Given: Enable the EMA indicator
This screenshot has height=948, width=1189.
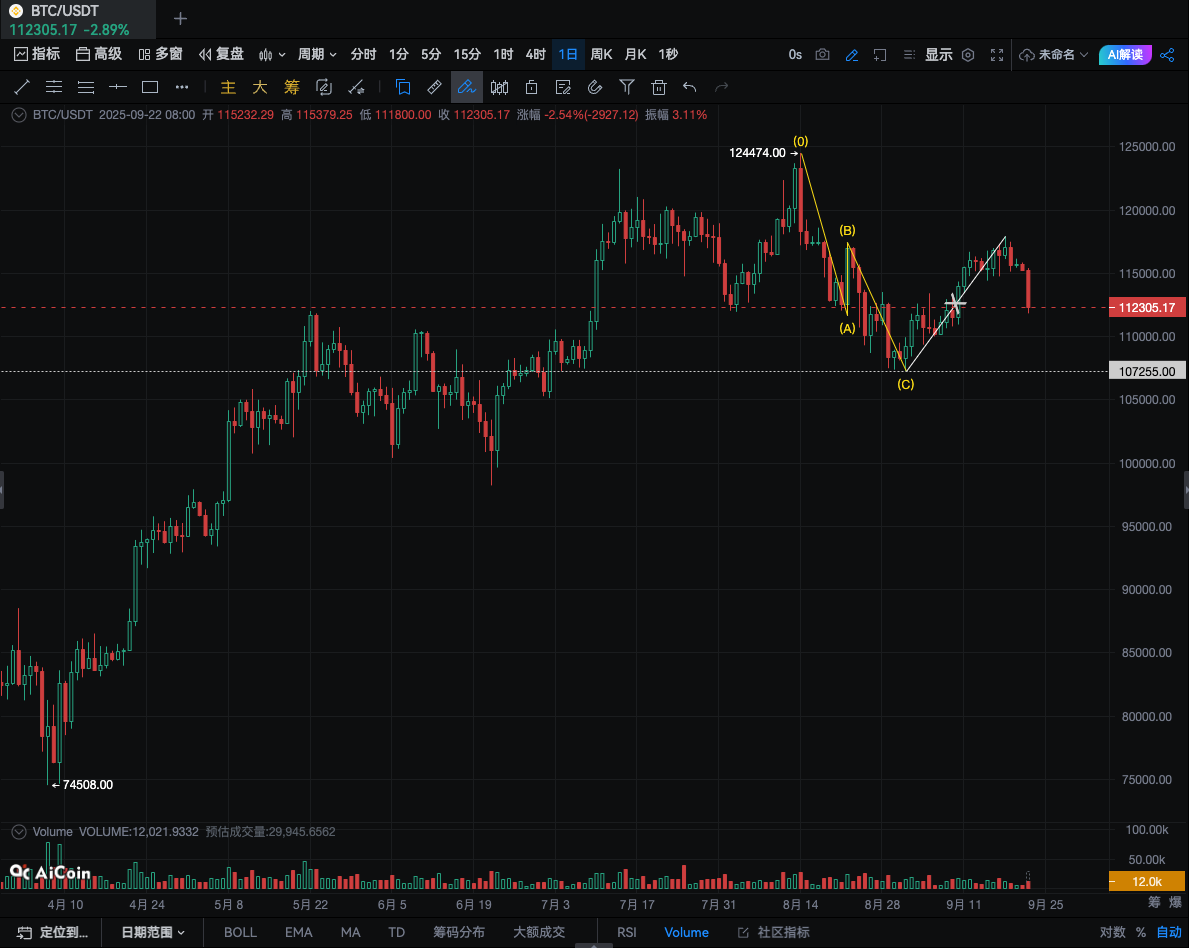Looking at the screenshot, I should pyautogui.click(x=298, y=932).
